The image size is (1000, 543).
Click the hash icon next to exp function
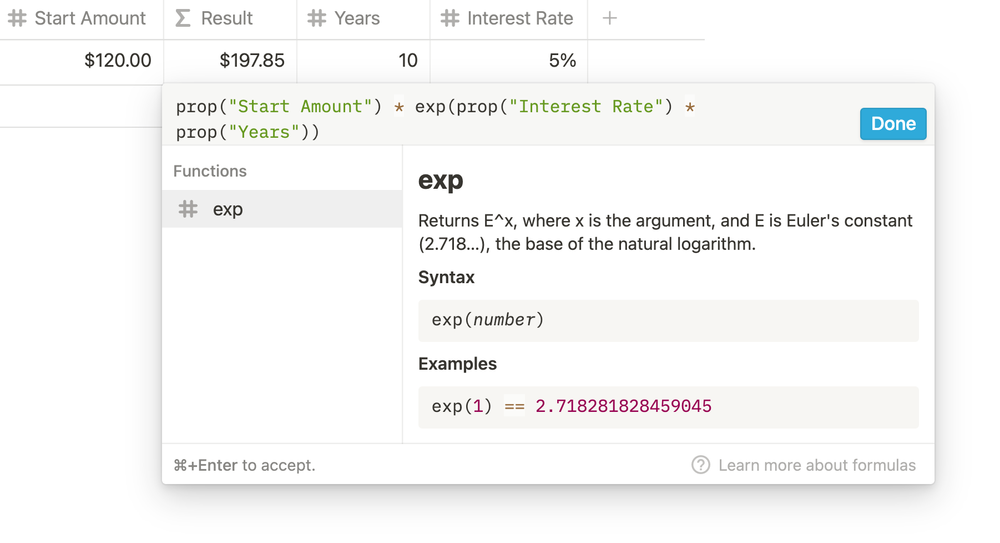click(188, 209)
